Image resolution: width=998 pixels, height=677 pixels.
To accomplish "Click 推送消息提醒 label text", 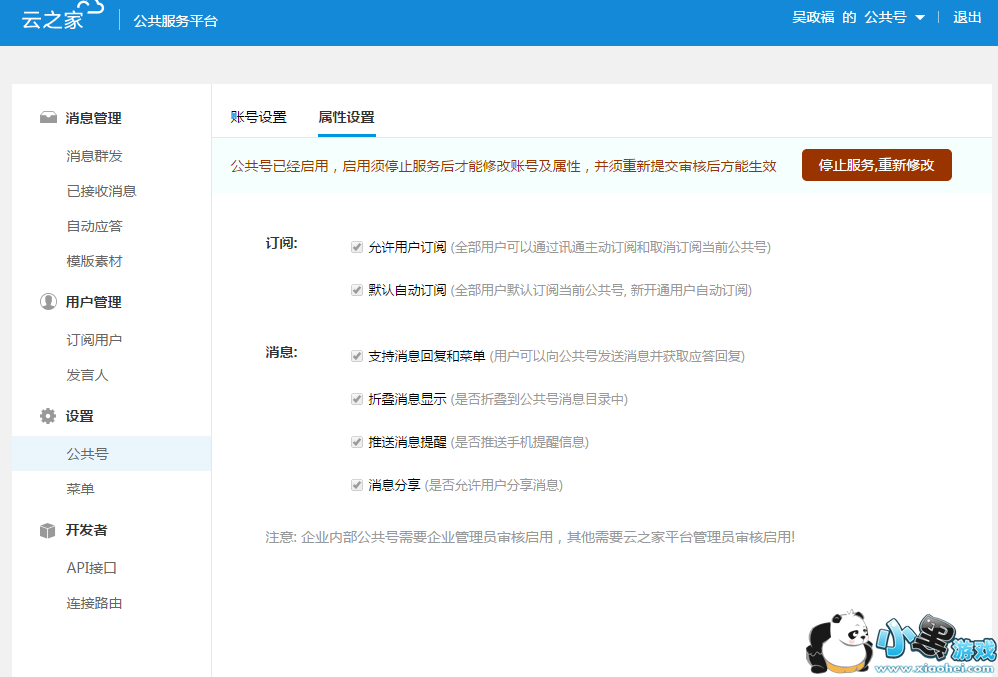I will [407, 442].
